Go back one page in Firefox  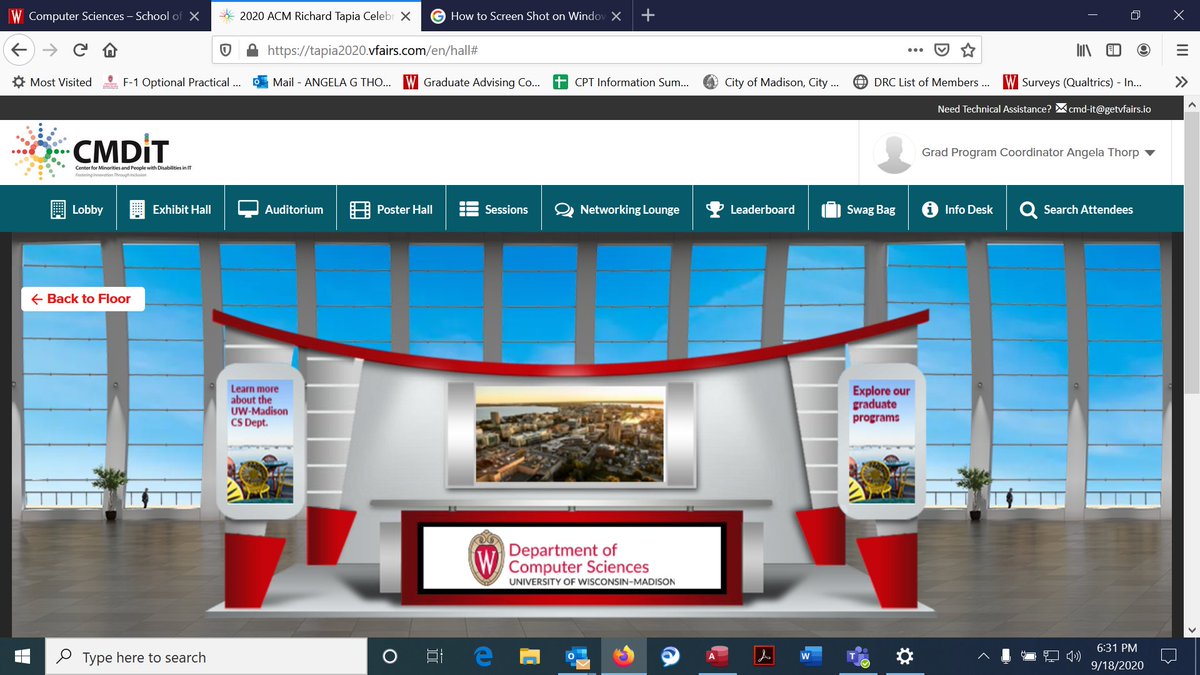click(x=20, y=50)
